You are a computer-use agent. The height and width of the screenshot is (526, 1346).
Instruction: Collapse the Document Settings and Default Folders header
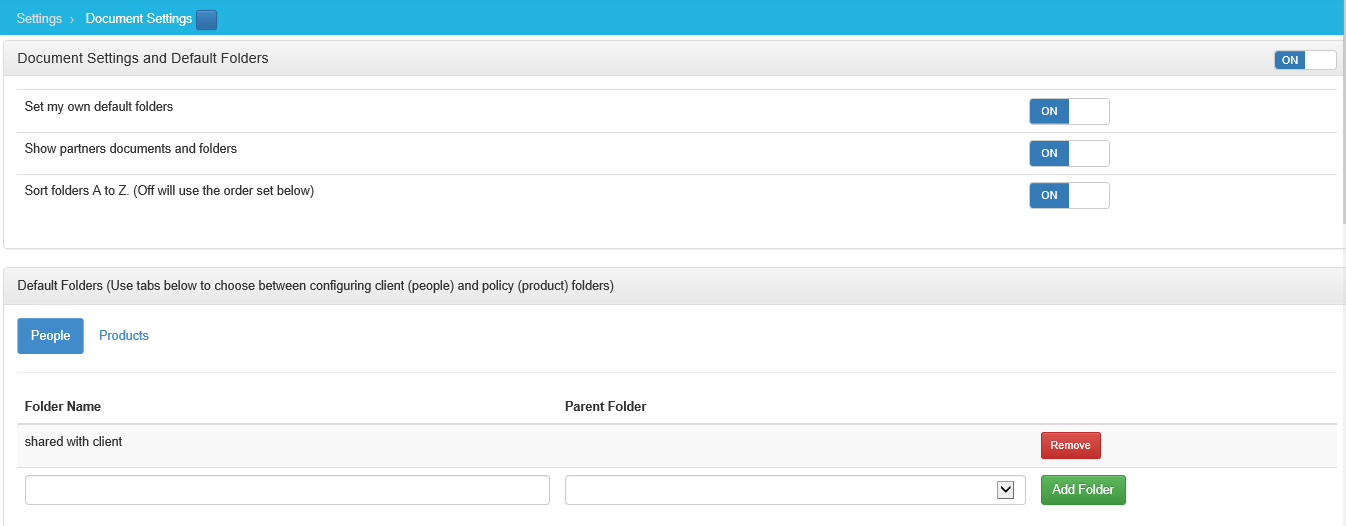point(143,58)
